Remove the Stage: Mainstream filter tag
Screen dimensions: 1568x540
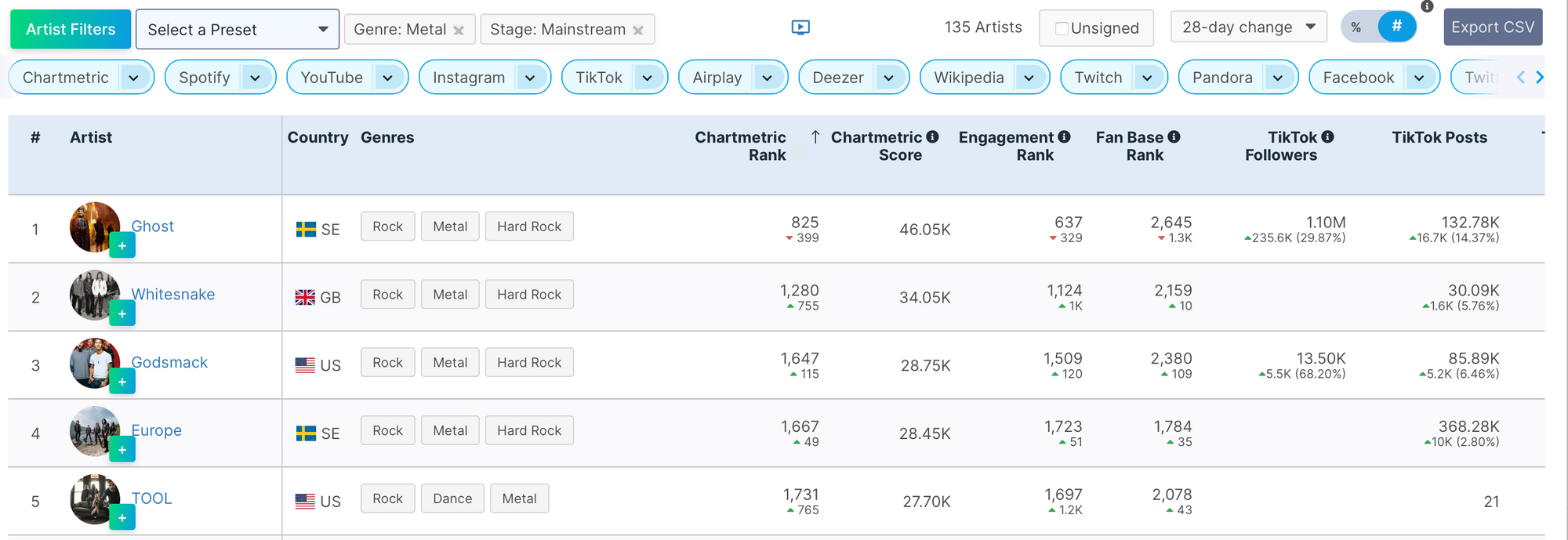tap(638, 31)
